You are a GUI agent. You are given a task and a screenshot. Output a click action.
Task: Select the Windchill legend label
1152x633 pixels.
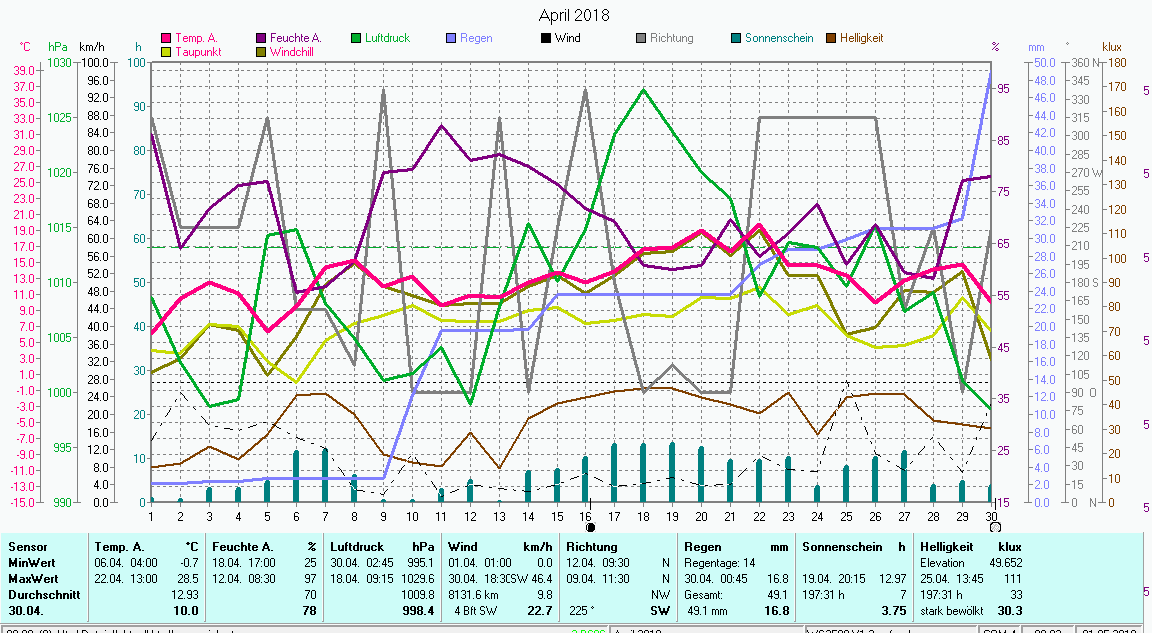293,51
